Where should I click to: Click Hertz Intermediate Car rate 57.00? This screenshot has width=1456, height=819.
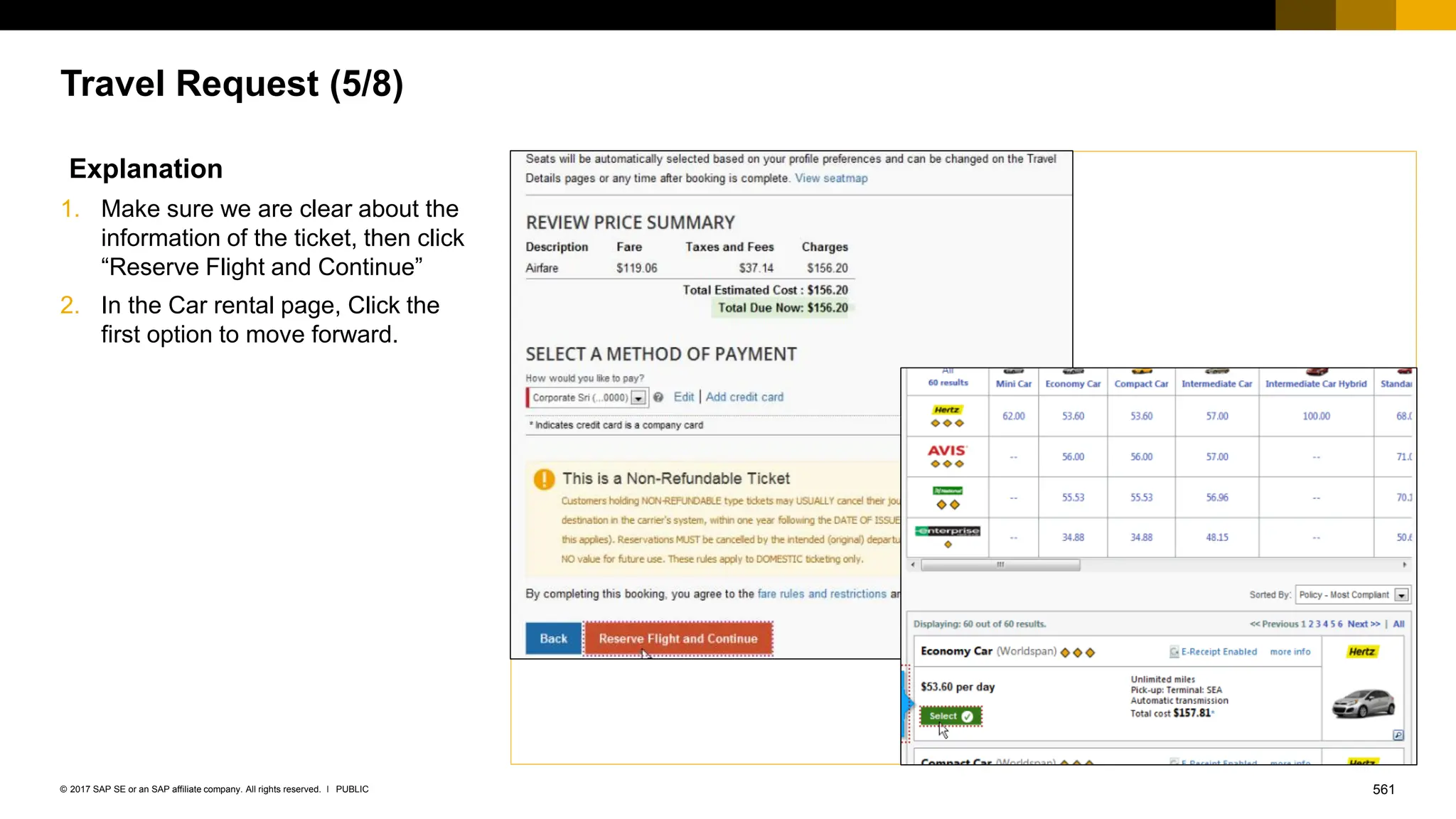pos(1217,417)
